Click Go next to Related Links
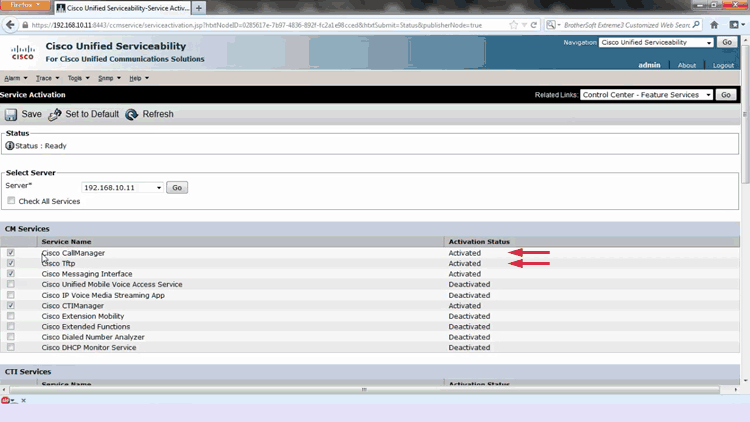 coord(726,95)
